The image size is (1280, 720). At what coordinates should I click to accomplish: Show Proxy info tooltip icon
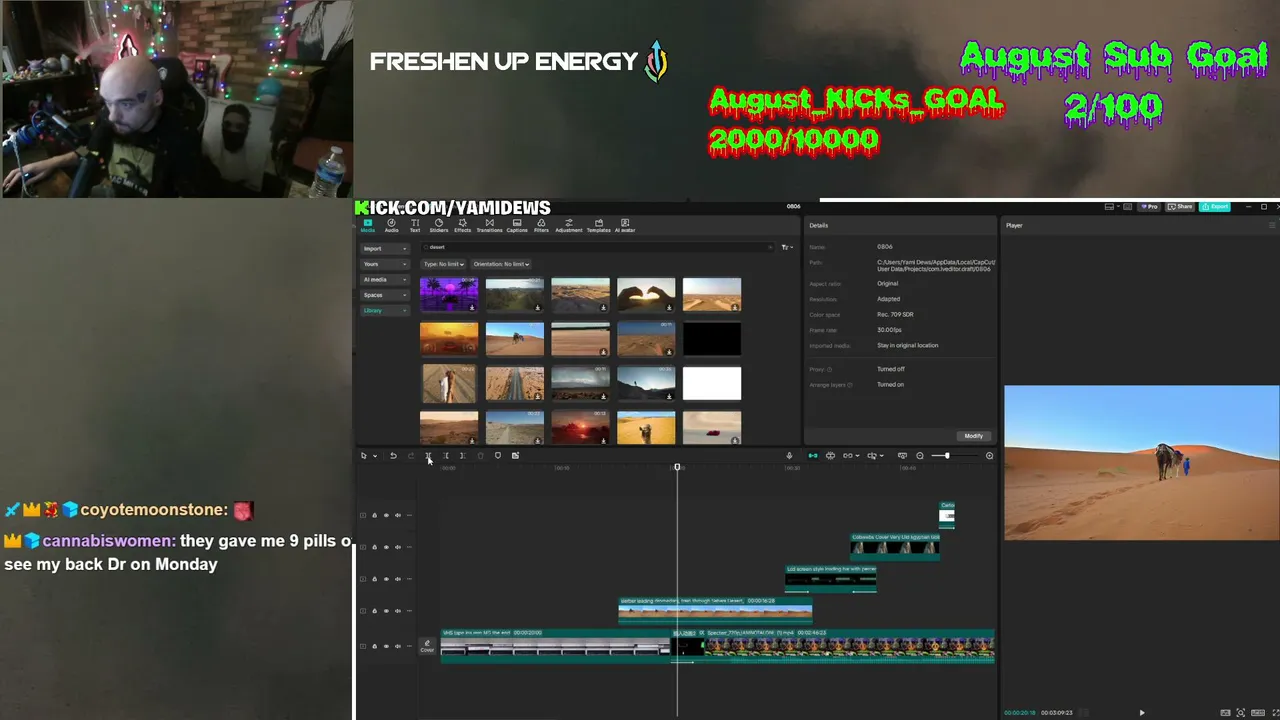point(829,370)
